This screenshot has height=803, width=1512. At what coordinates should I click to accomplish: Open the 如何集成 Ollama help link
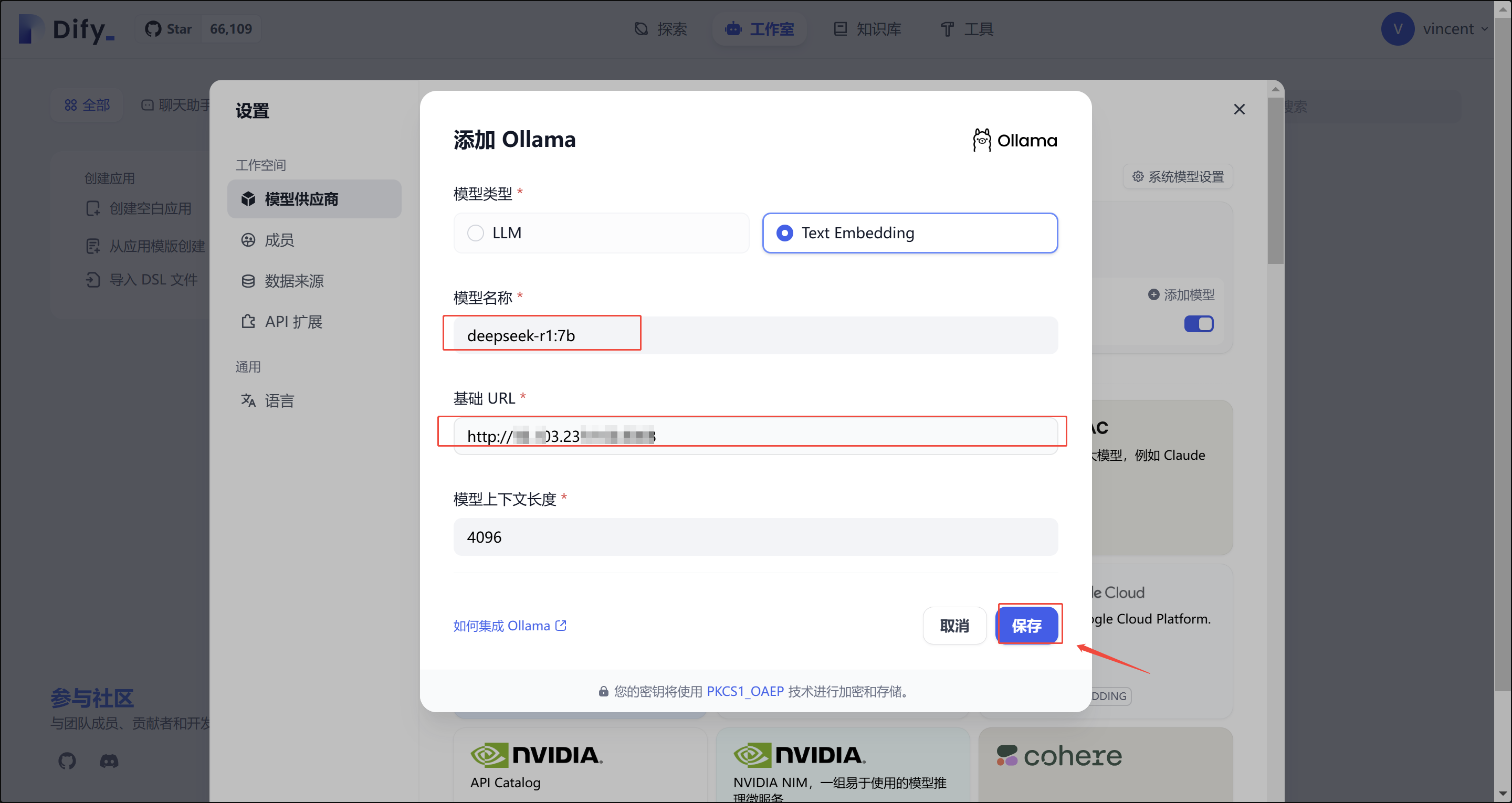509,626
